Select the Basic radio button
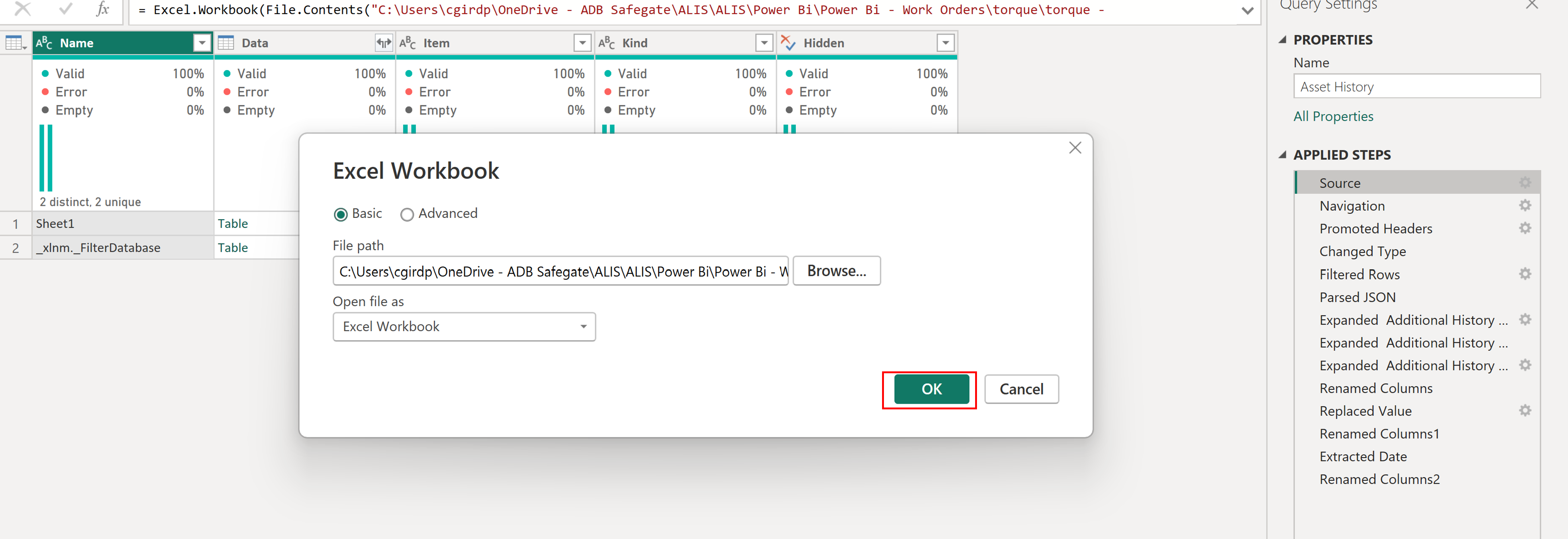 pos(341,214)
